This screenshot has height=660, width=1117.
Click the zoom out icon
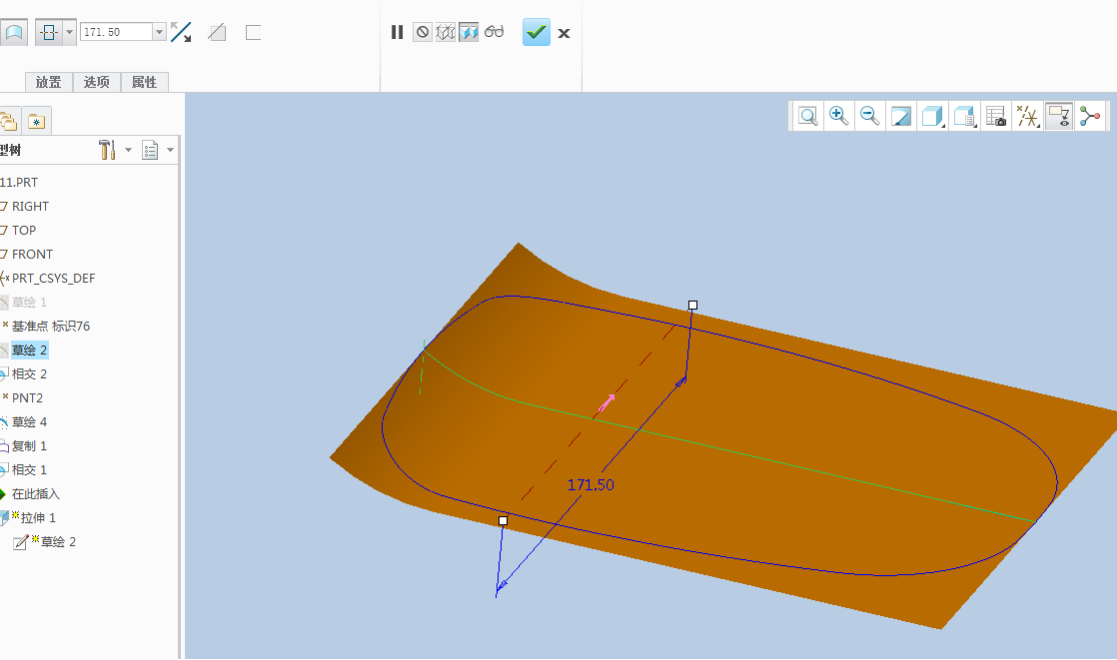click(x=870, y=116)
